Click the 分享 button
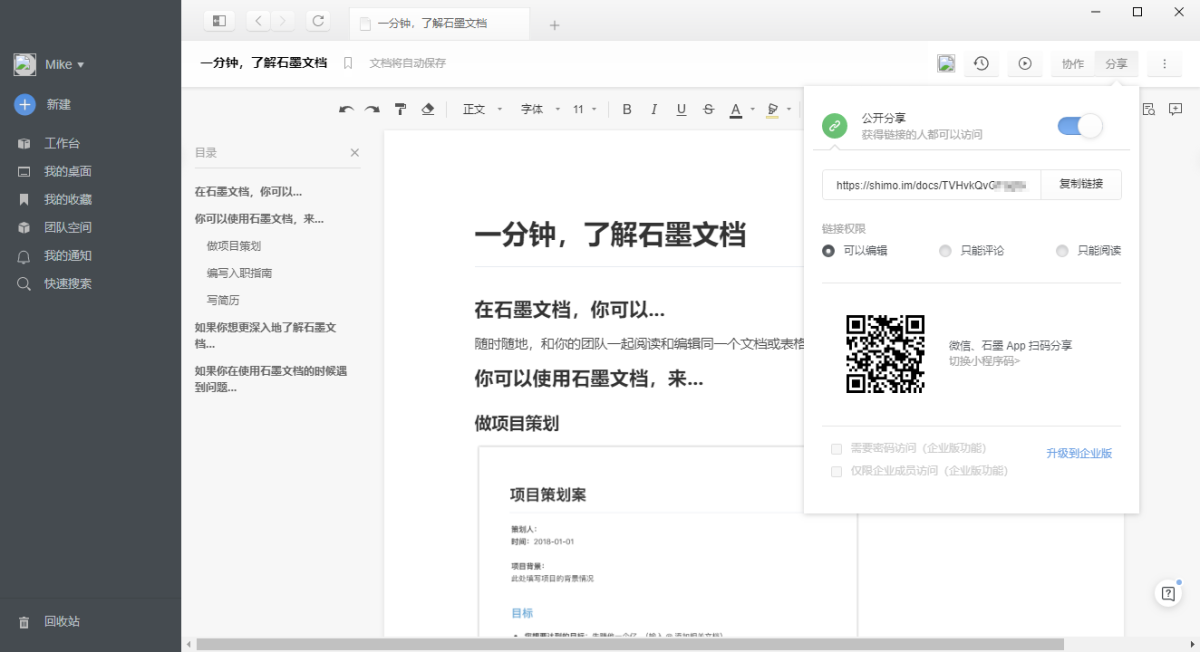This screenshot has height=652, width=1200. 1116,63
